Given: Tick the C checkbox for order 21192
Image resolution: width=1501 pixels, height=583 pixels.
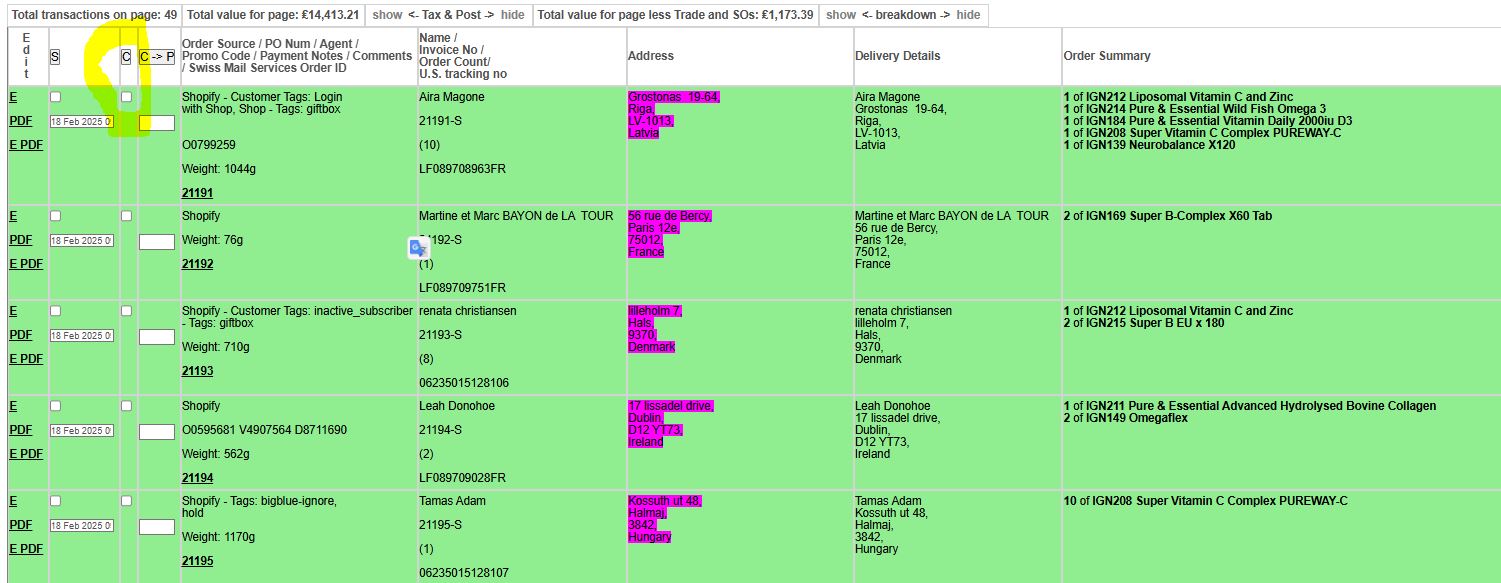Looking at the screenshot, I should click(x=126, y=216).
